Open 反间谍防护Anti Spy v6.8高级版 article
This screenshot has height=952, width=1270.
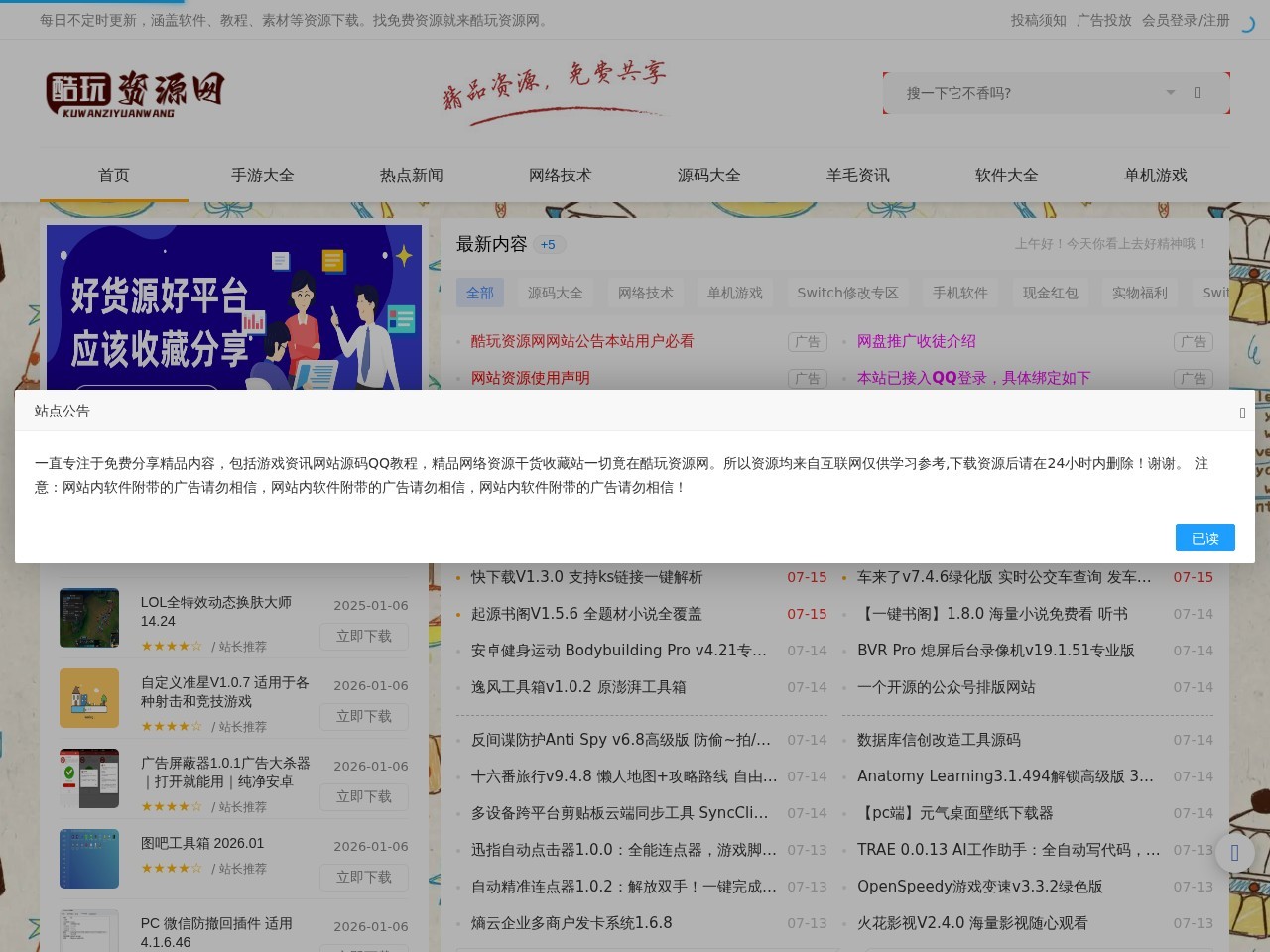point(621,740)
